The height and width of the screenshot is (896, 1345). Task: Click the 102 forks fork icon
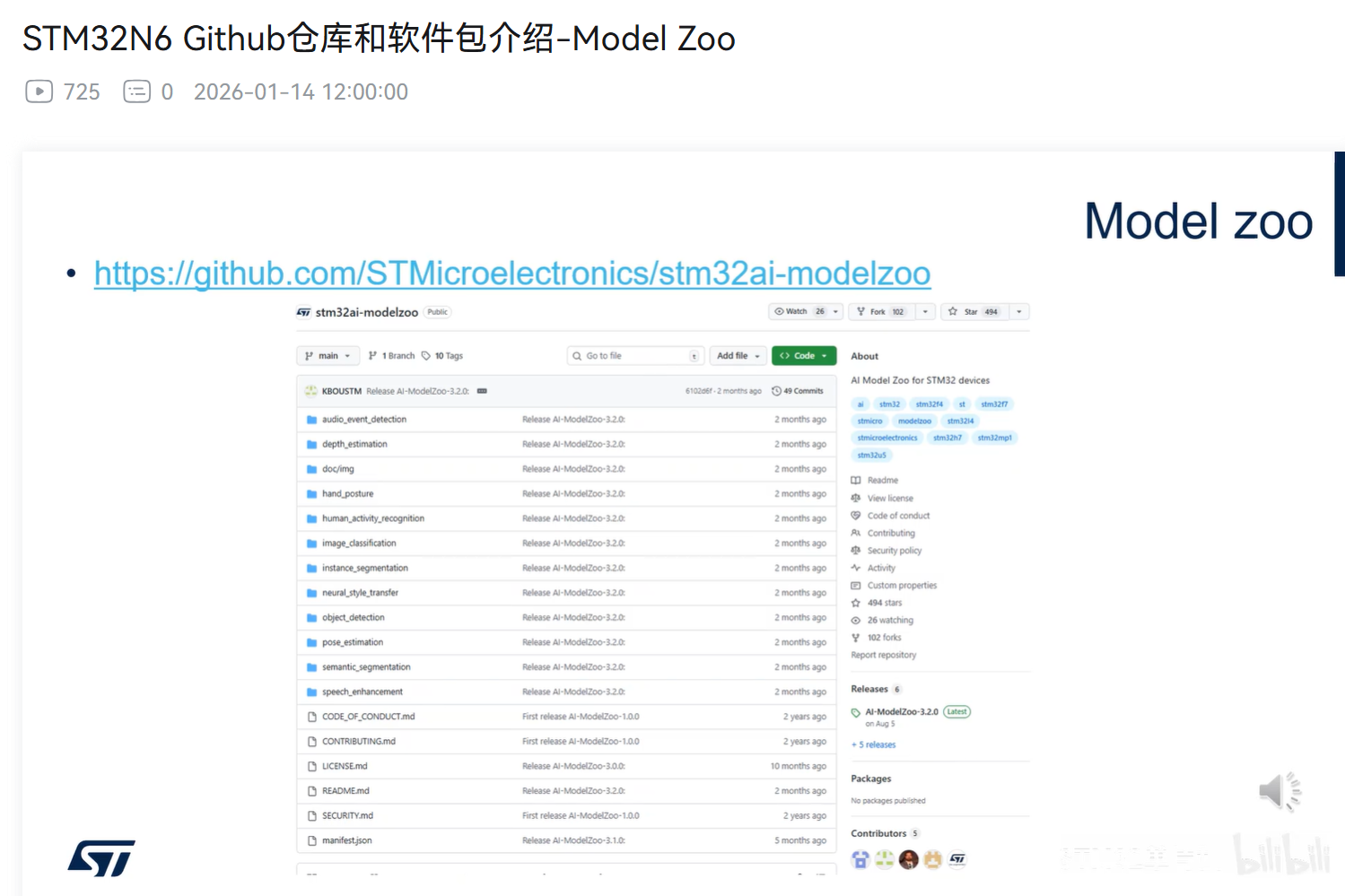856,638
